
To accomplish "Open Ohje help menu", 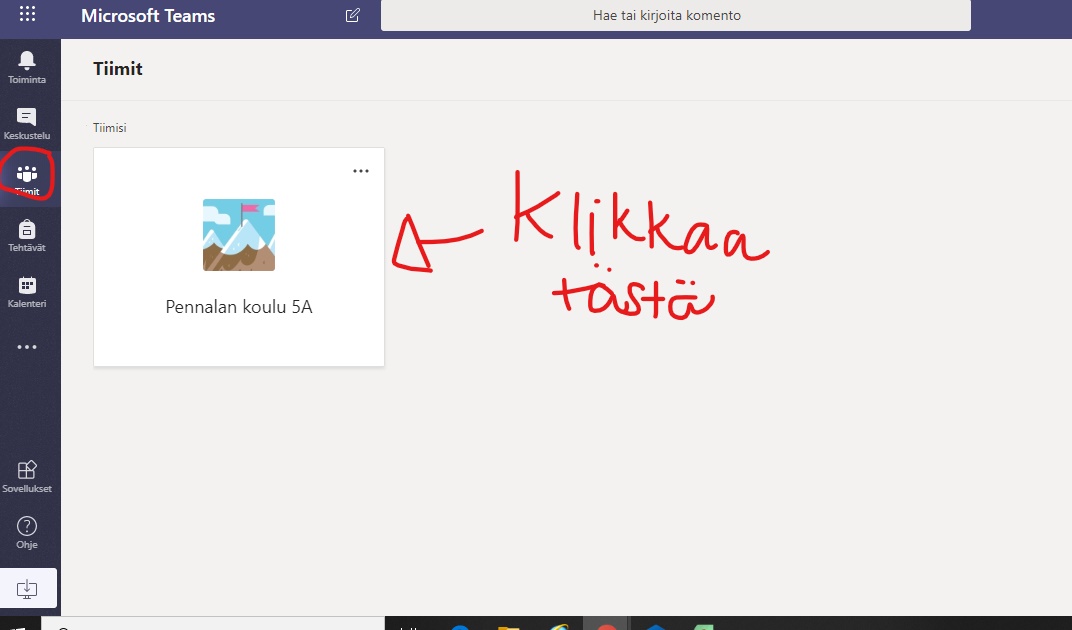I will pos(27,532).
